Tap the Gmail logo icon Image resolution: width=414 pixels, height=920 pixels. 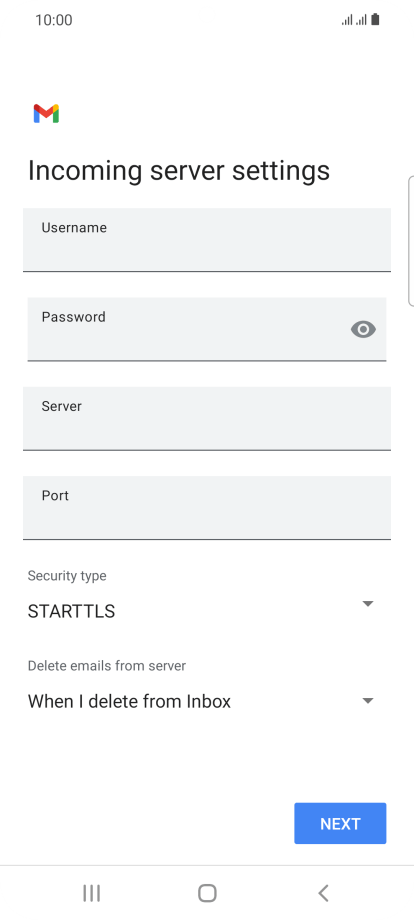[x=46, y=113]
